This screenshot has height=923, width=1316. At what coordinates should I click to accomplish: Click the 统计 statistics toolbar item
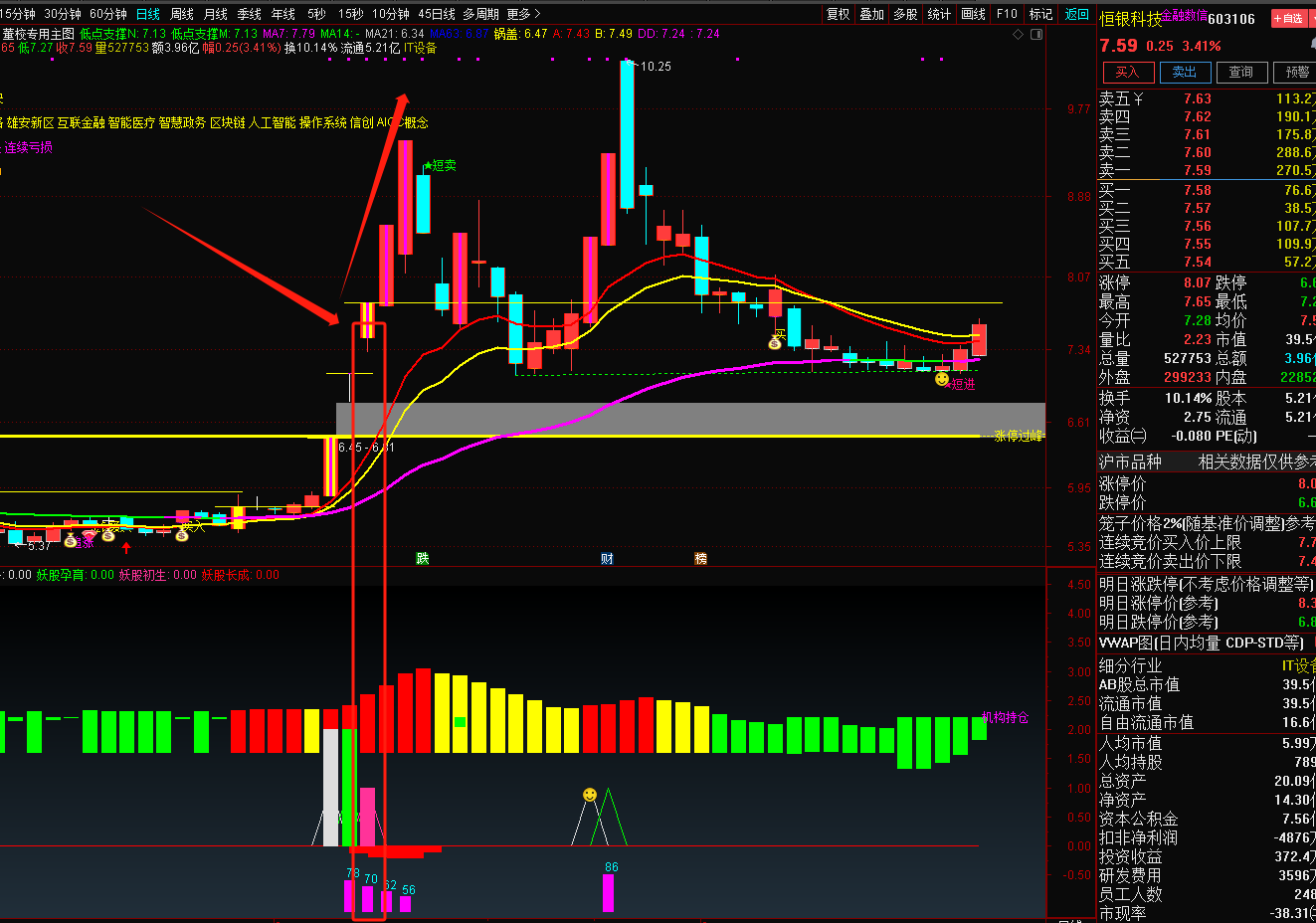(940, 14)
